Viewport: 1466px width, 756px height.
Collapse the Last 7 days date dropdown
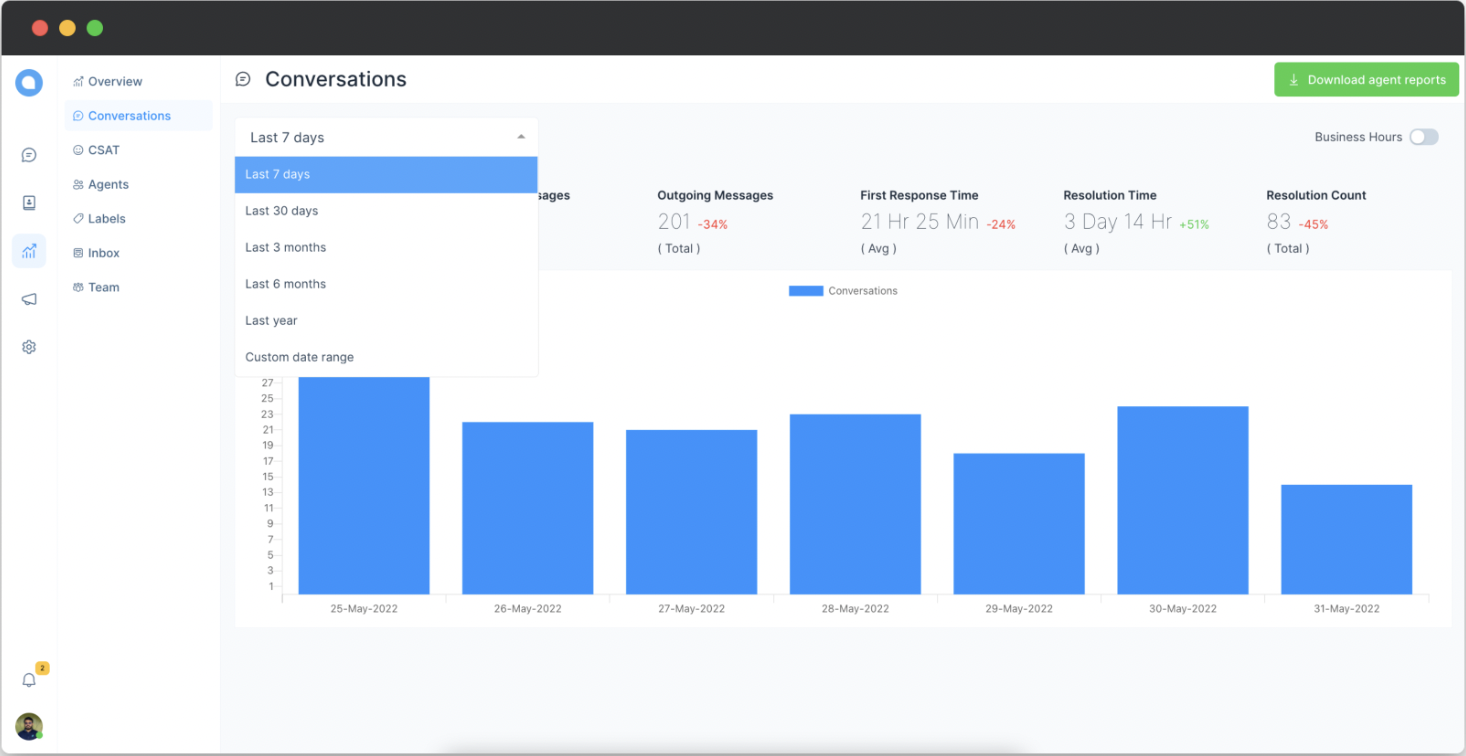click(x=386, y=137)
